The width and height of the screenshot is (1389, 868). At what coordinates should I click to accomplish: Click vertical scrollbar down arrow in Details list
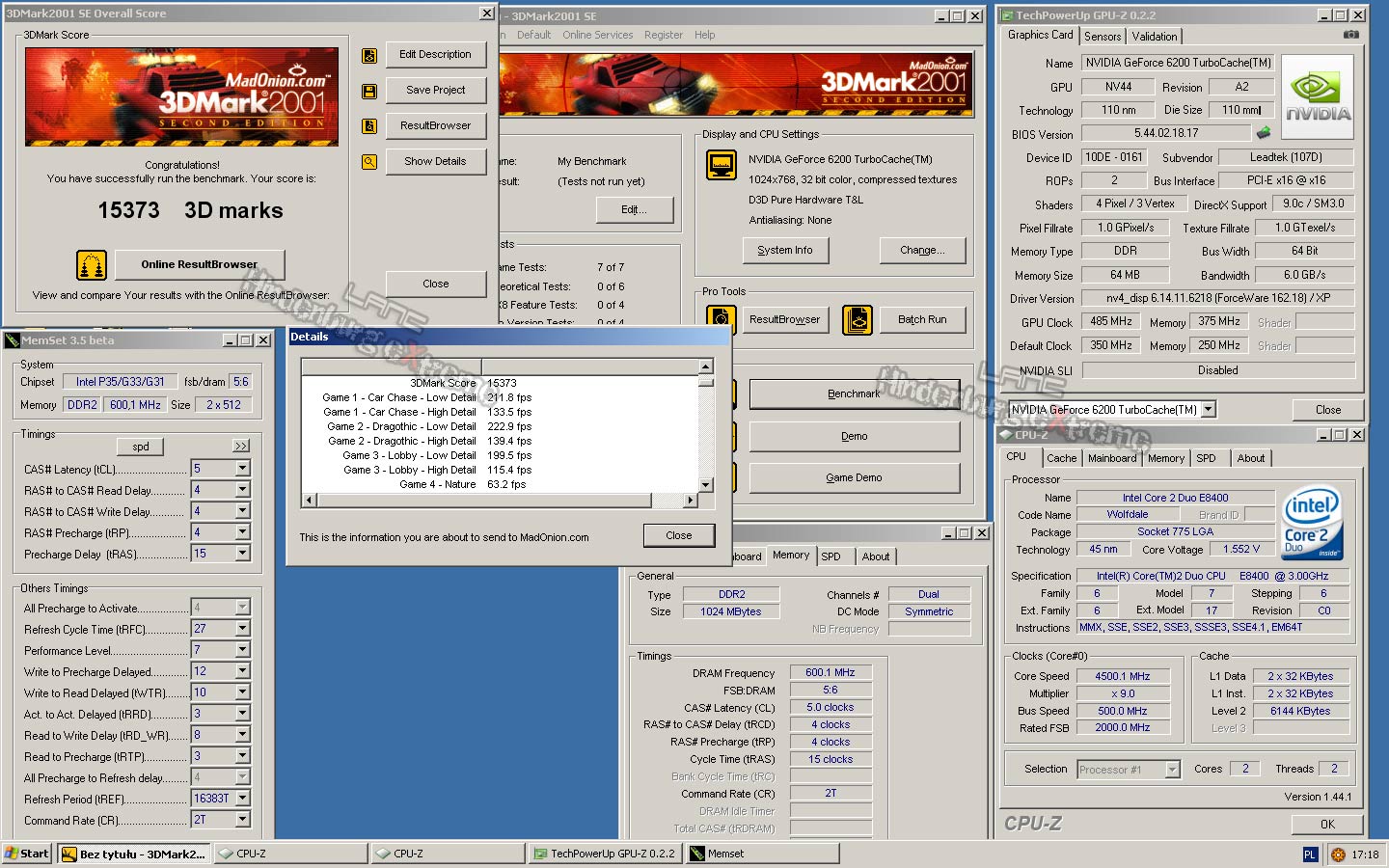(706, 485)
